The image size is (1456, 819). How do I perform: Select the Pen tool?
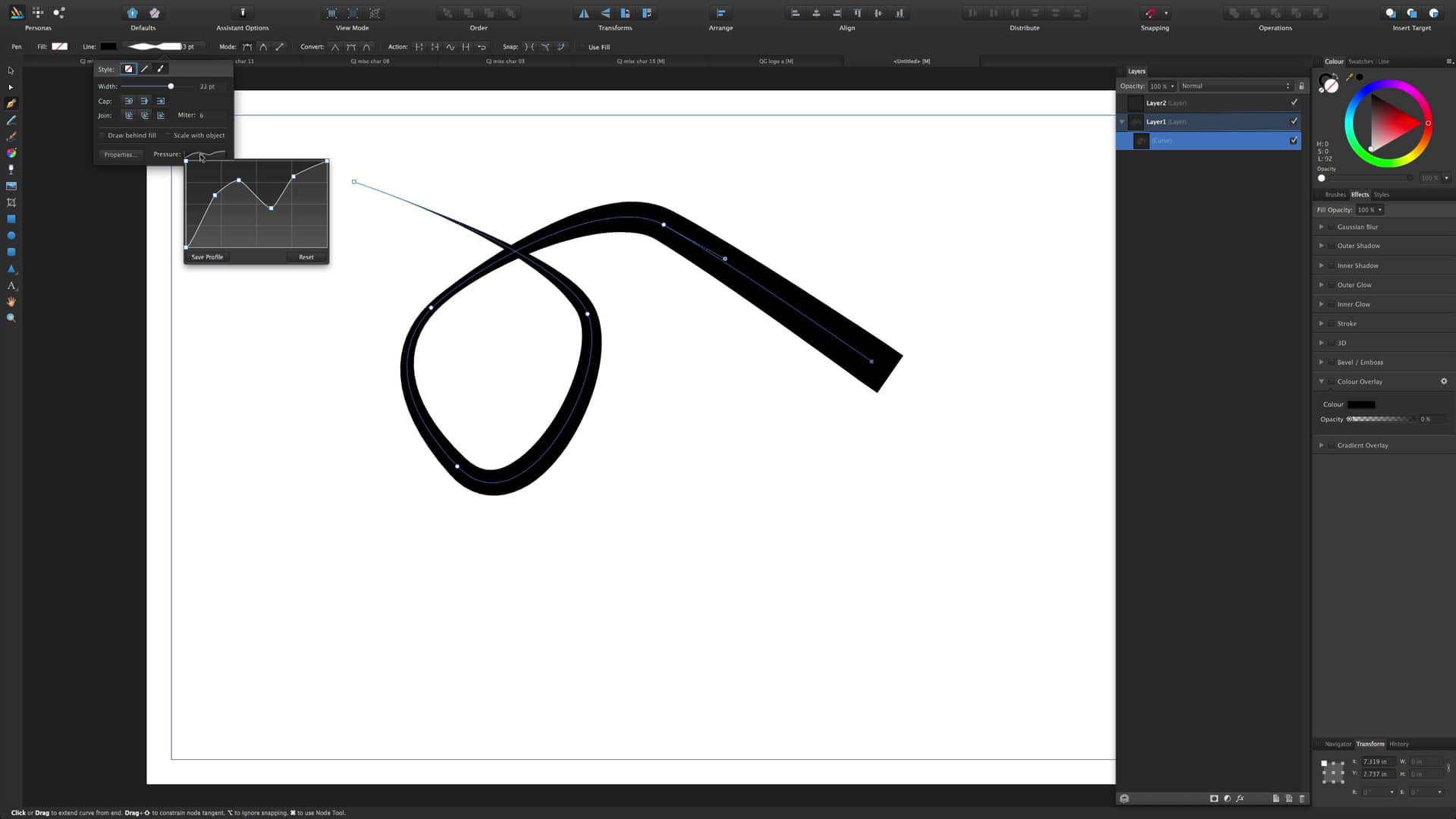(x=11, y=104)
